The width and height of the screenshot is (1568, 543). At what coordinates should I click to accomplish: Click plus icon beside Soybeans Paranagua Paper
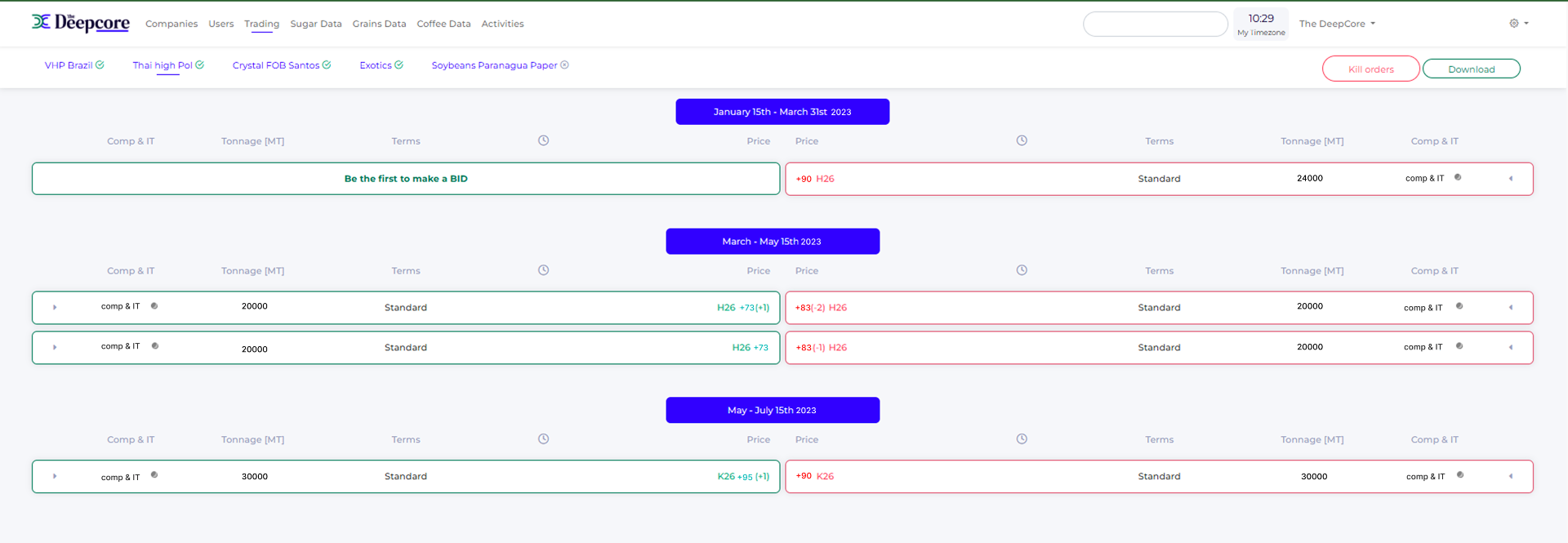coord(564,65)
